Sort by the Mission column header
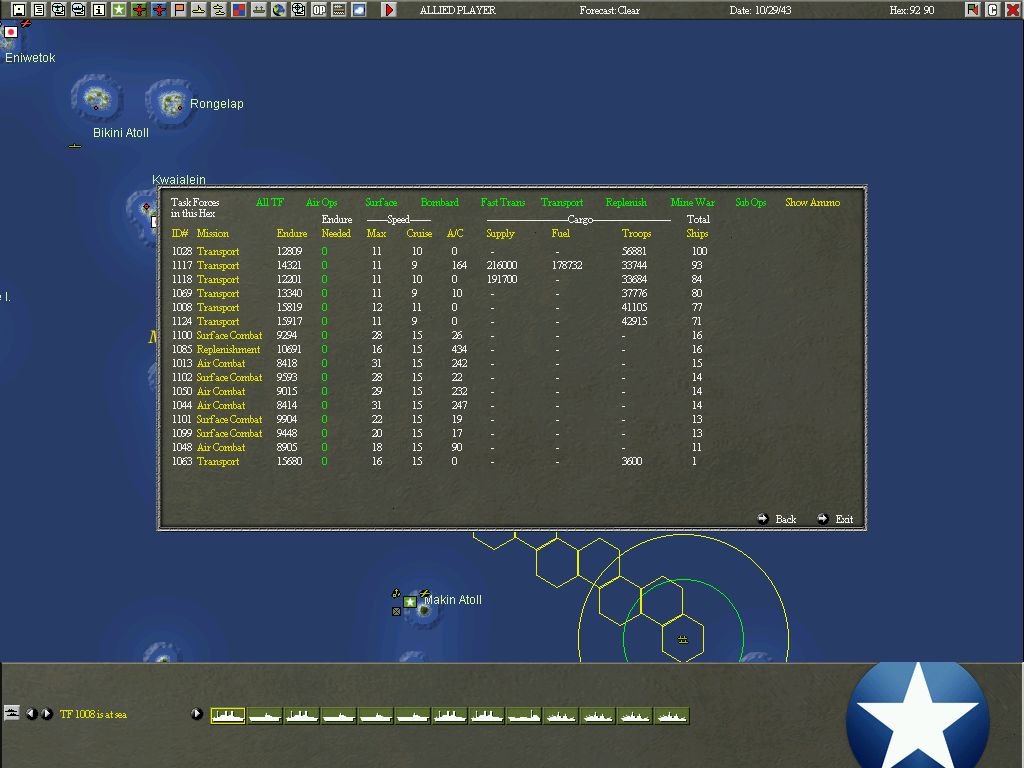Viewport: 1024px width, 768px height. coord(213,234)
